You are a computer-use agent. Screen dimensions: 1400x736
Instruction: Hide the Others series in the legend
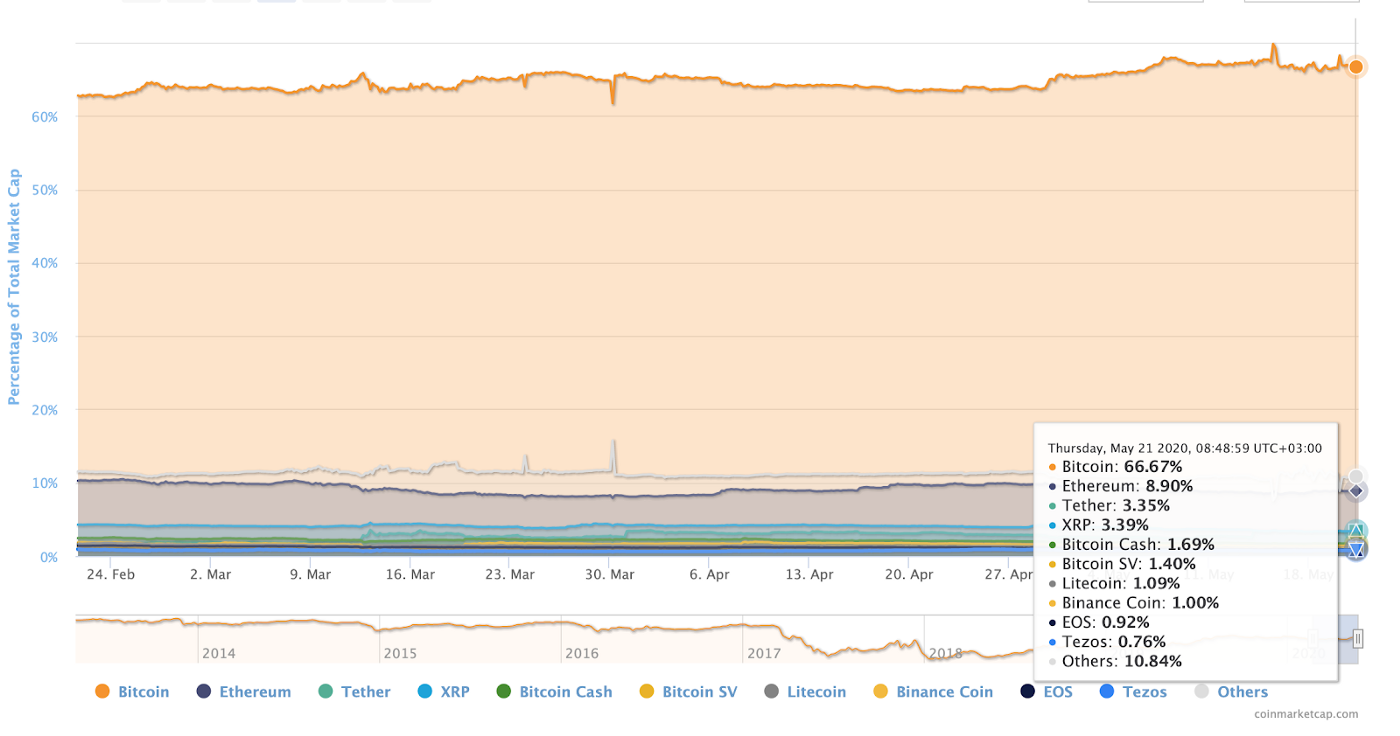tap(1231, 692)
